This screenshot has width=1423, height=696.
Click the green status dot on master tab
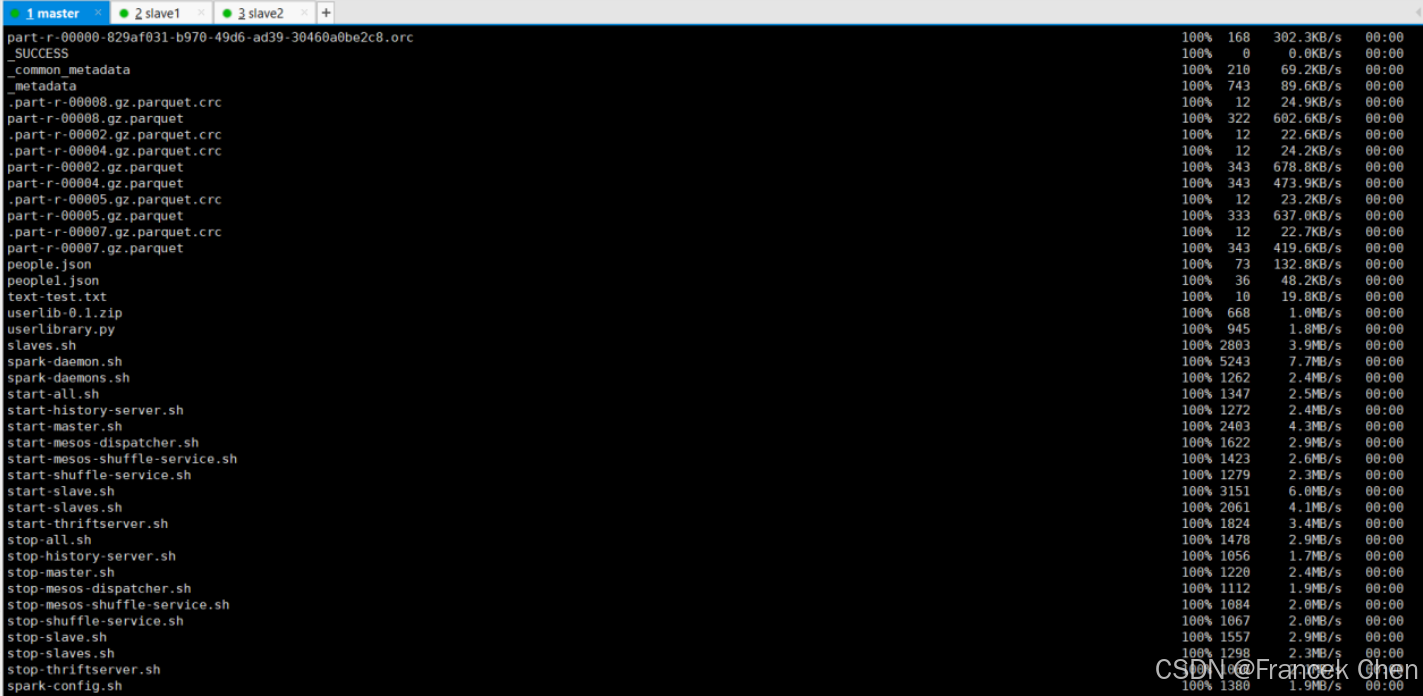[15, 13]
